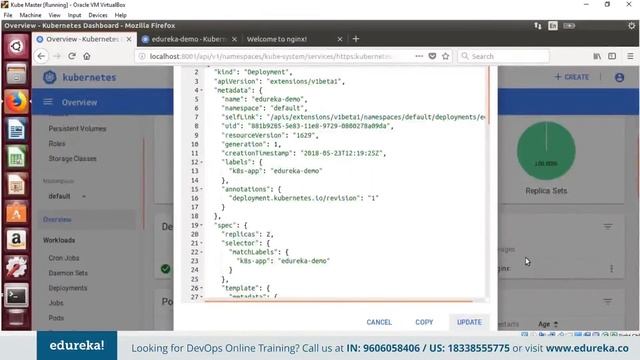Screen dimensions: 640x360
Task: Open Deployments in the sidebar
Action: (68, 288)
